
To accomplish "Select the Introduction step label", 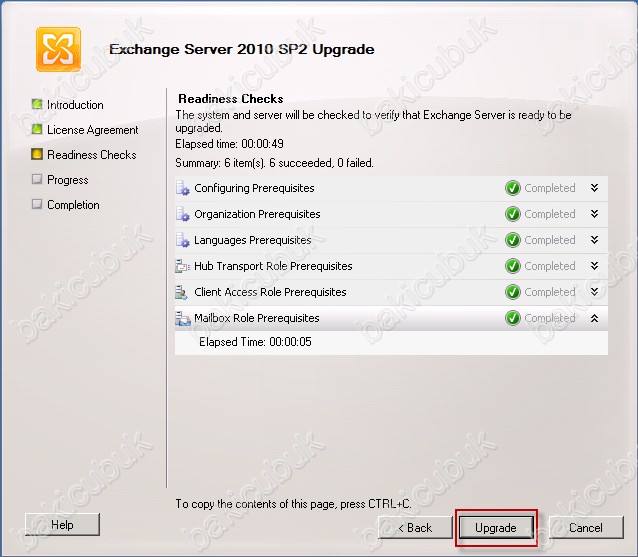I will pos(75,105).
